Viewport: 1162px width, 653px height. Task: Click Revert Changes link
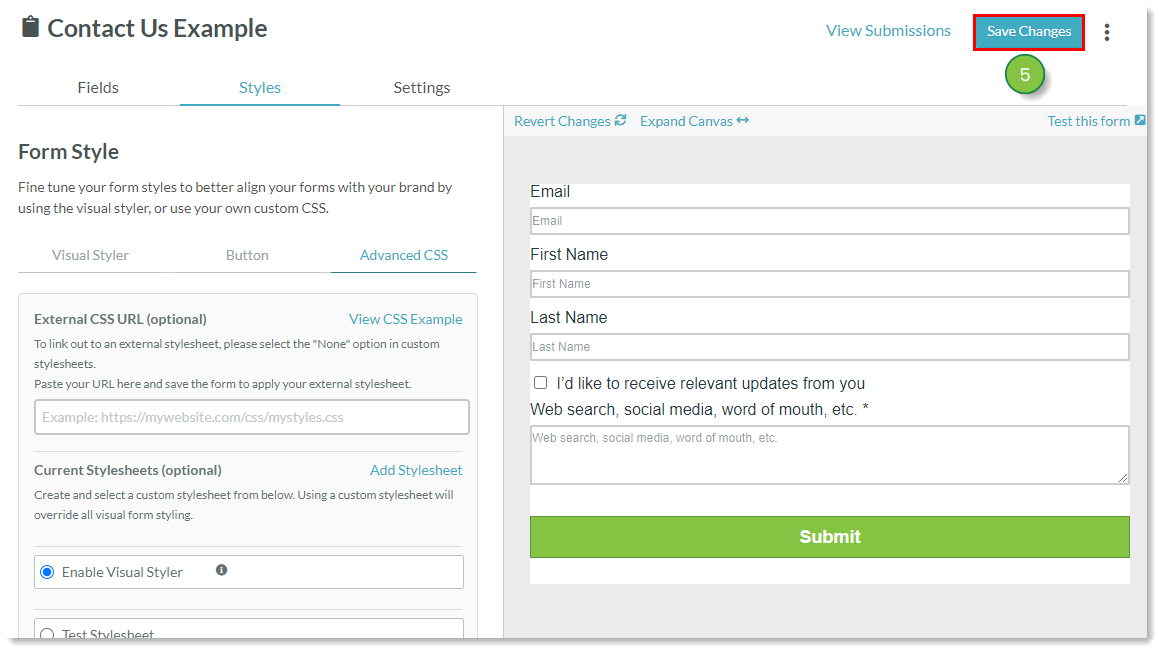tap(570, 121)
